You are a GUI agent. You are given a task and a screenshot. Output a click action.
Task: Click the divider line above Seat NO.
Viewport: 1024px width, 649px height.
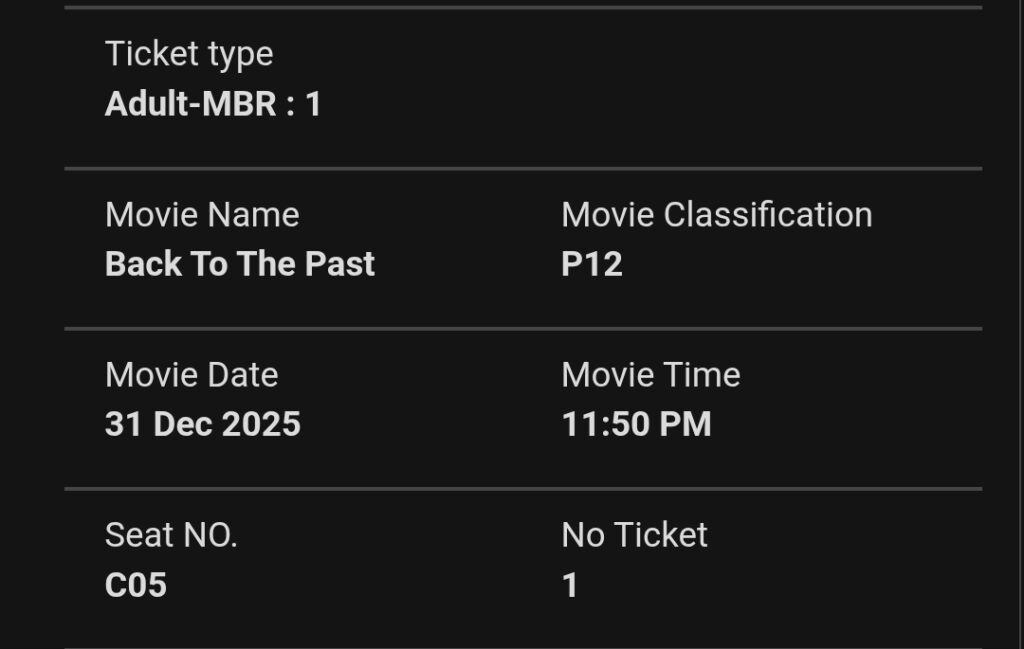tap(523, 489)
